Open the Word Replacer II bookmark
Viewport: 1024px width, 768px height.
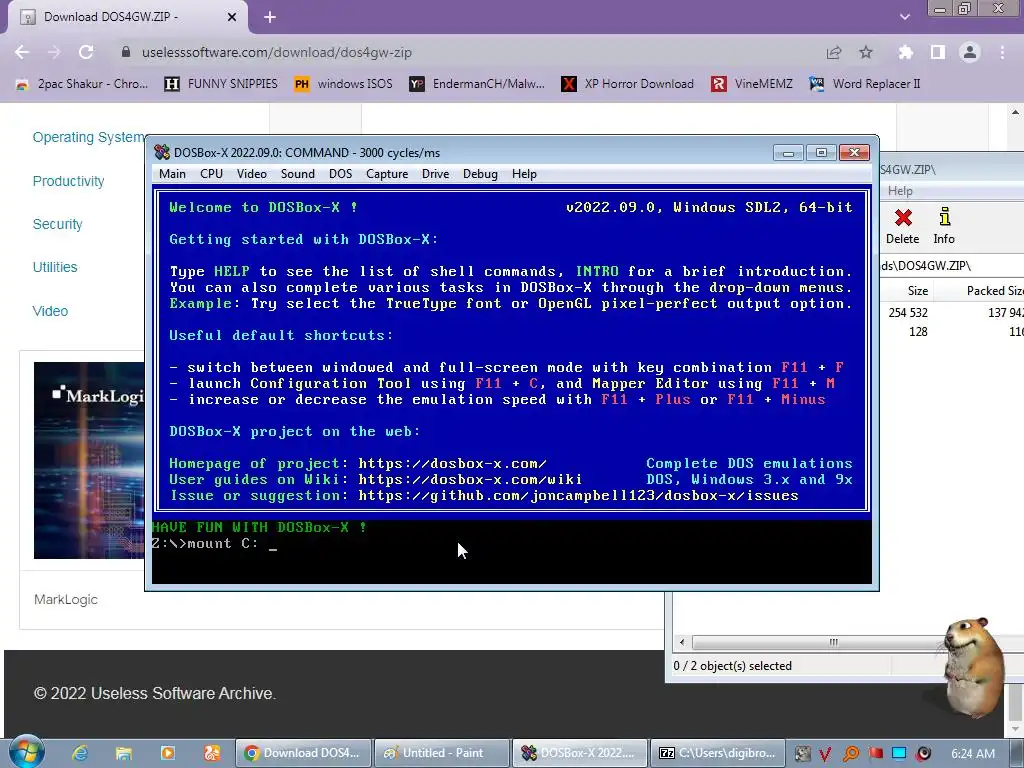(865, 84)
